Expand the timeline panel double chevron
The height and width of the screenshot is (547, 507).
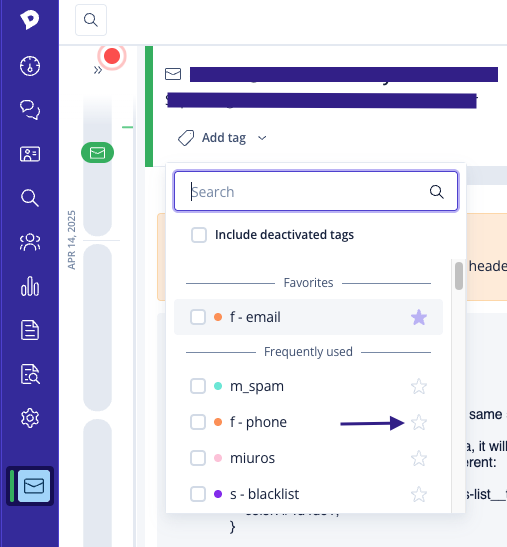pos(98,70)
